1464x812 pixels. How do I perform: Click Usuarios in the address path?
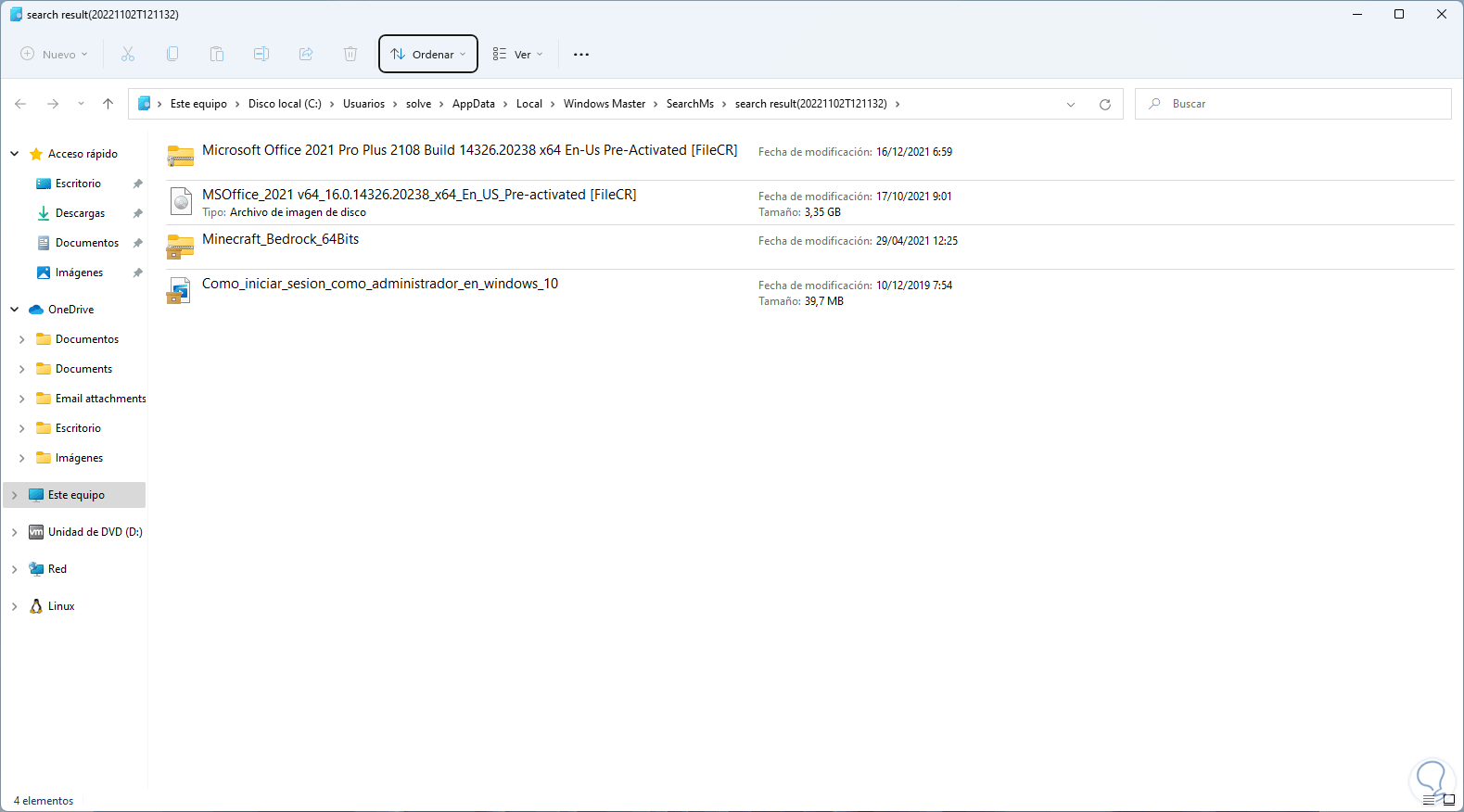[363, 104]
